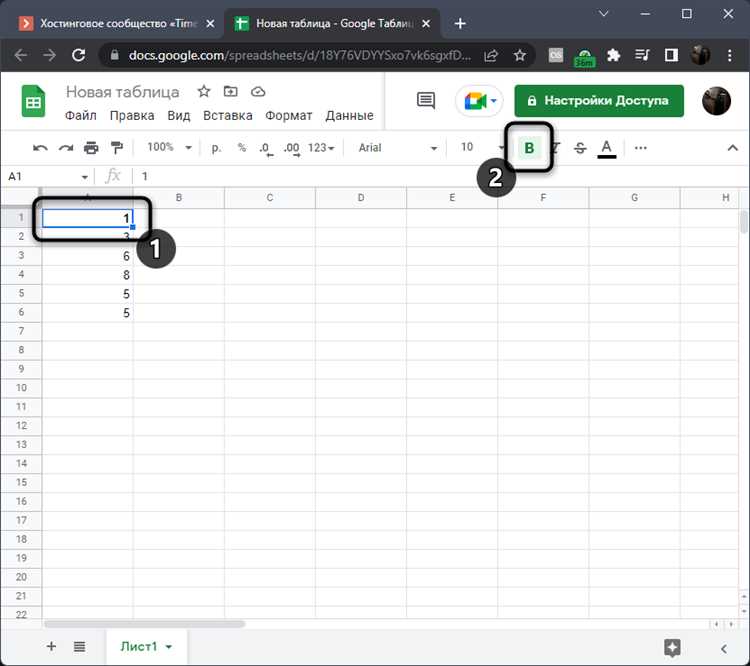This screenshot has width=750, height=666.
Task: Open the Лист1 sheet tab
Action: point(146,646)
